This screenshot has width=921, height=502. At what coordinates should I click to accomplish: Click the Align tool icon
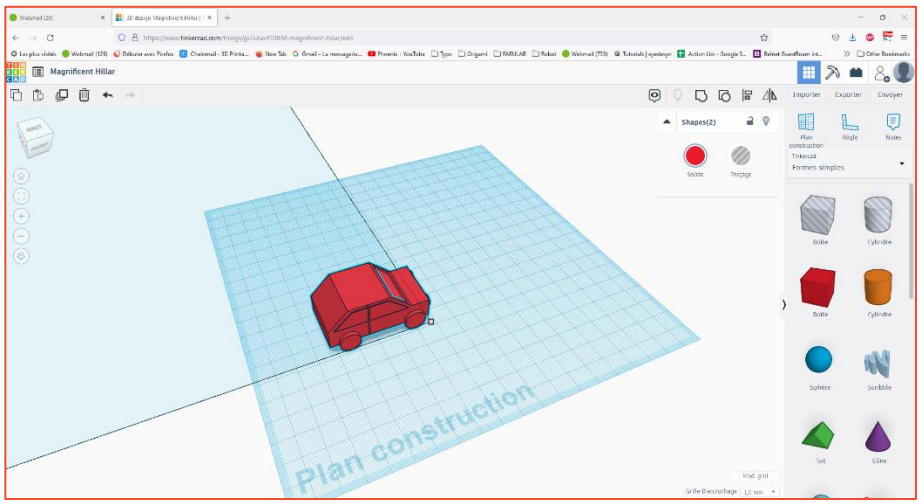pyautogui.click(x=747, y=95)
